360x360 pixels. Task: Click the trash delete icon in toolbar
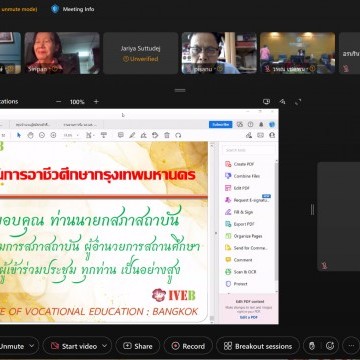point(167,135)
